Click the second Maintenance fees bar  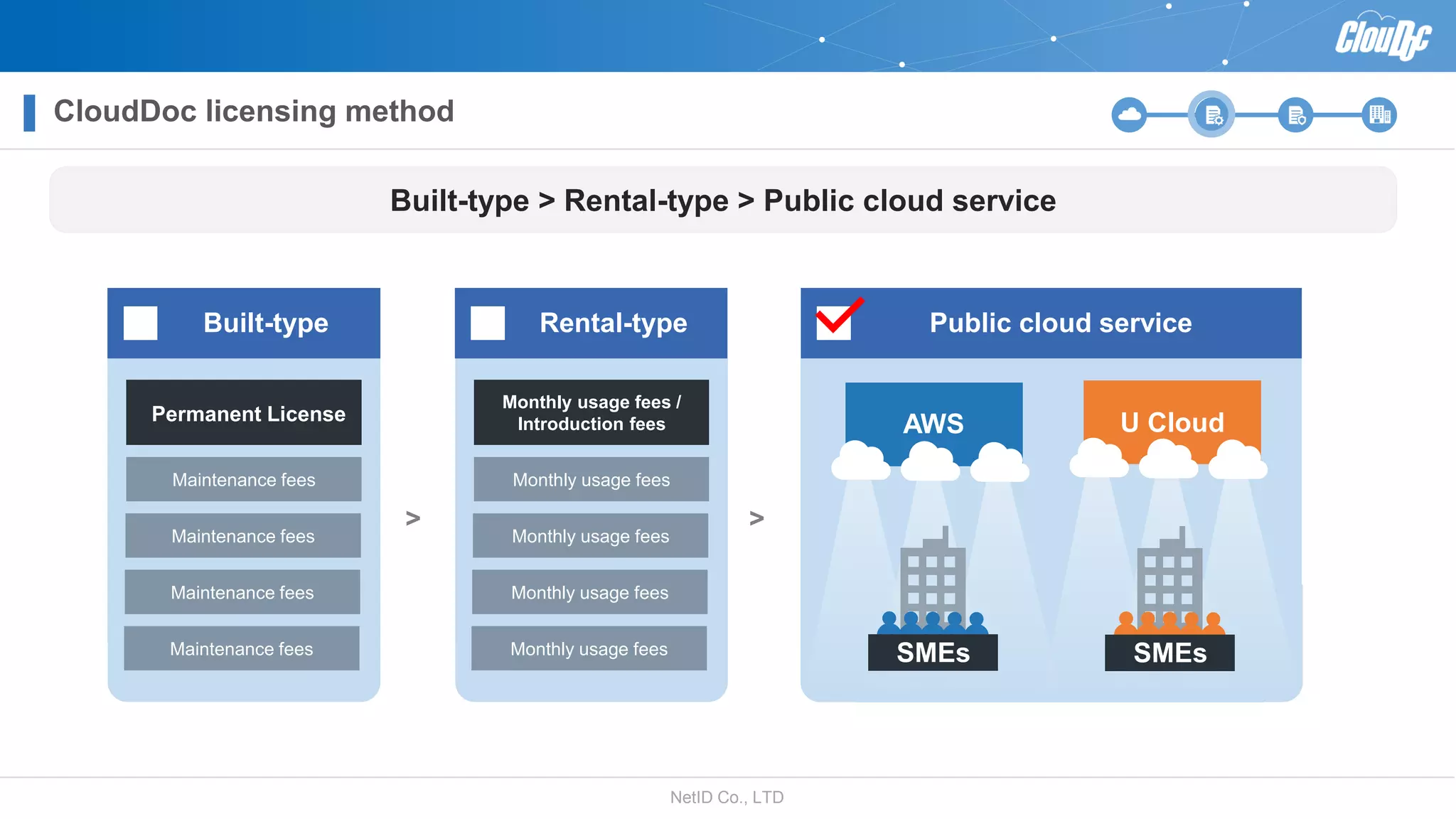(243, 535)
